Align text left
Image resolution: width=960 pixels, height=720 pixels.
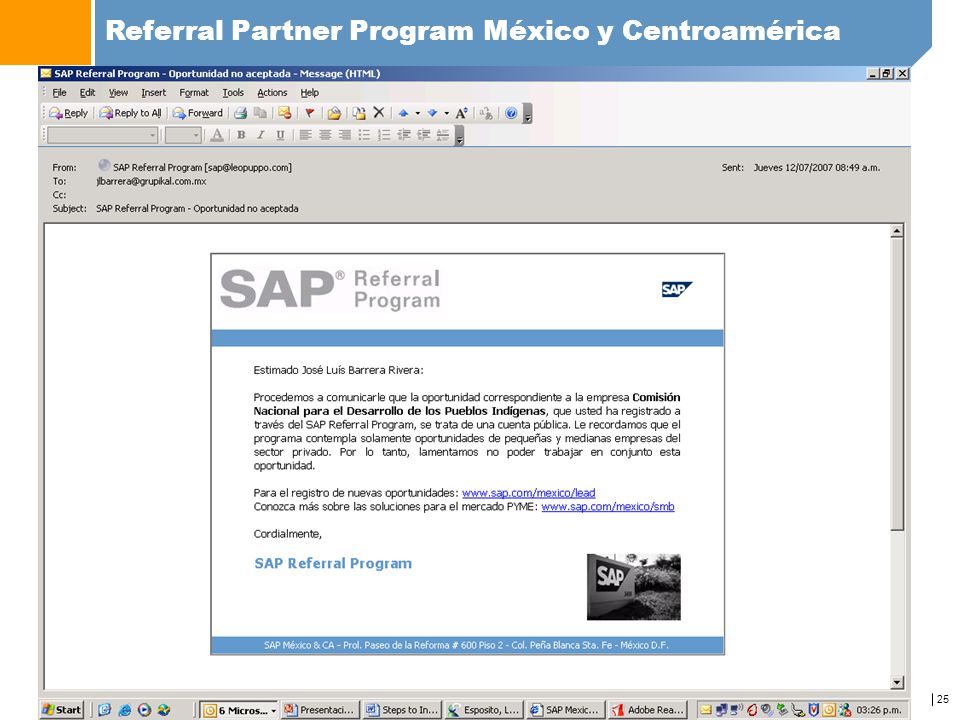point(305,135)
